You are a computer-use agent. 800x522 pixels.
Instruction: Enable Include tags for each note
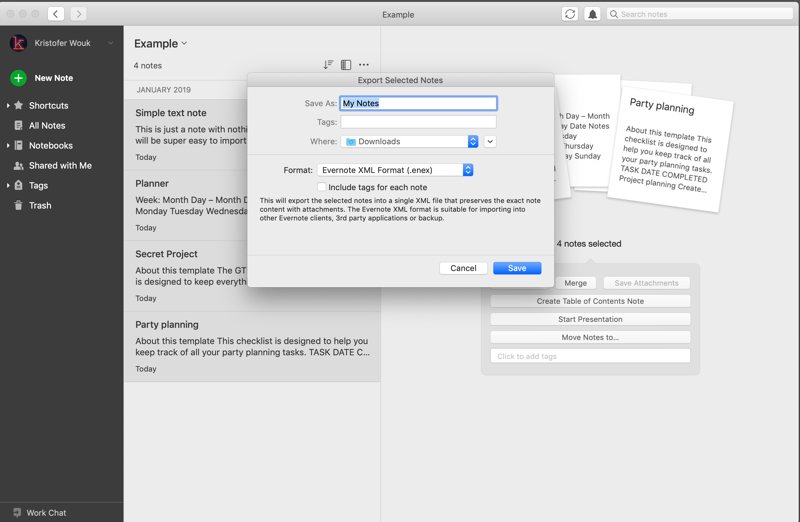321,187
